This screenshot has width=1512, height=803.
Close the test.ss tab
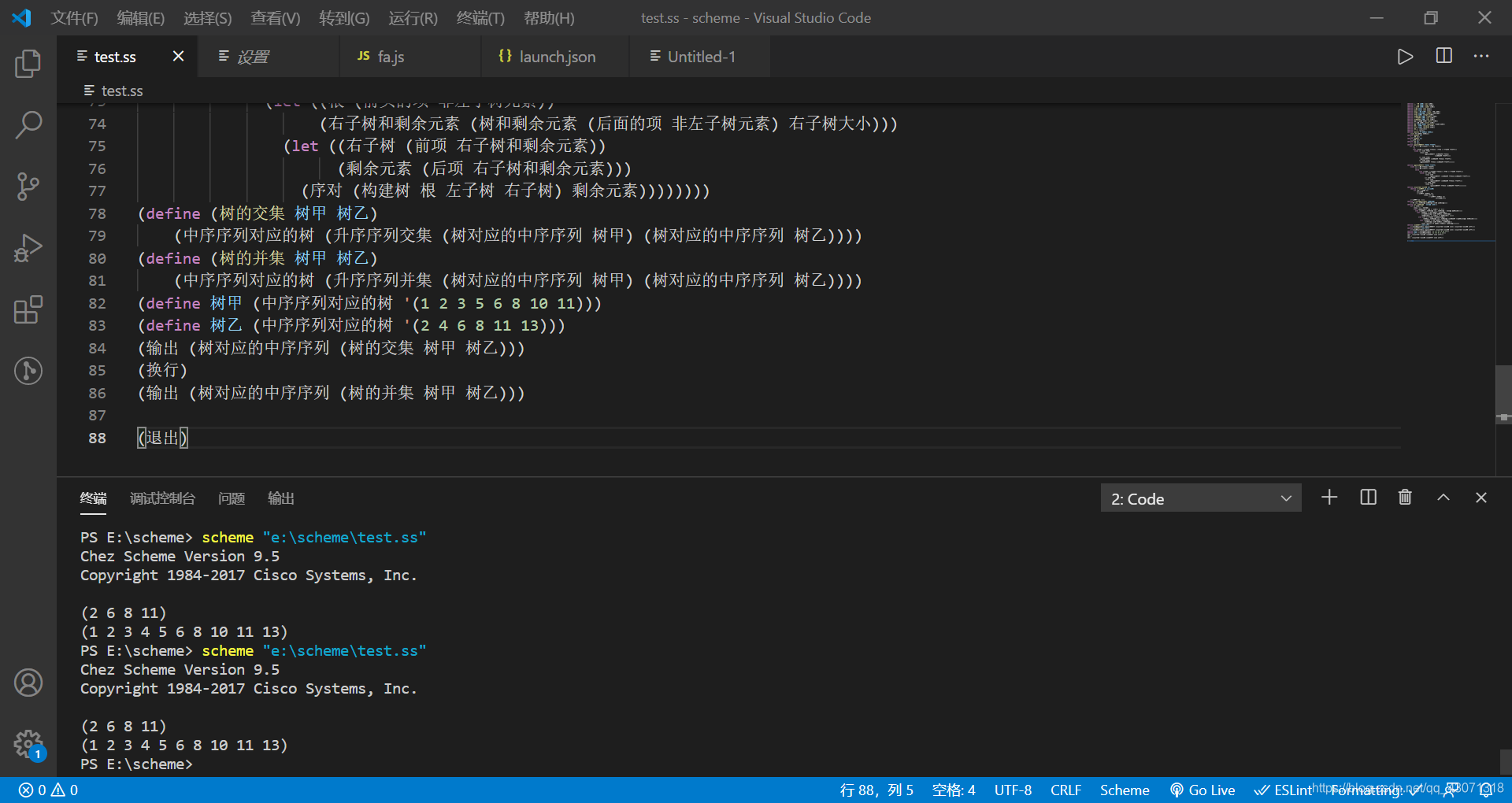tap(178, 57)
